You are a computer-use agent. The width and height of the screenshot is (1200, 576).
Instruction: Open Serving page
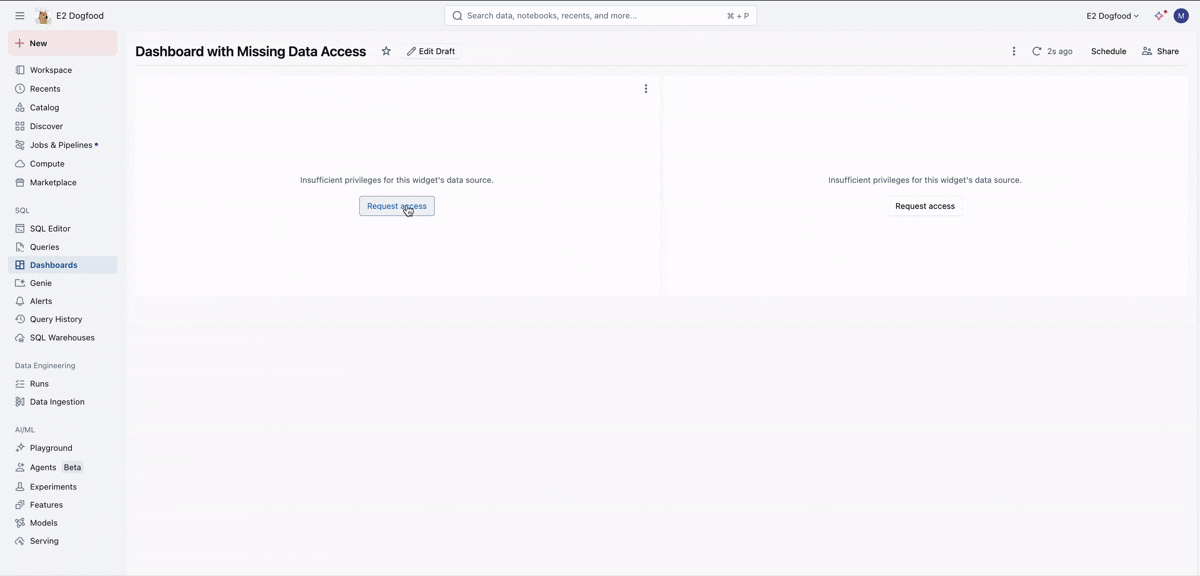point(62,541)
